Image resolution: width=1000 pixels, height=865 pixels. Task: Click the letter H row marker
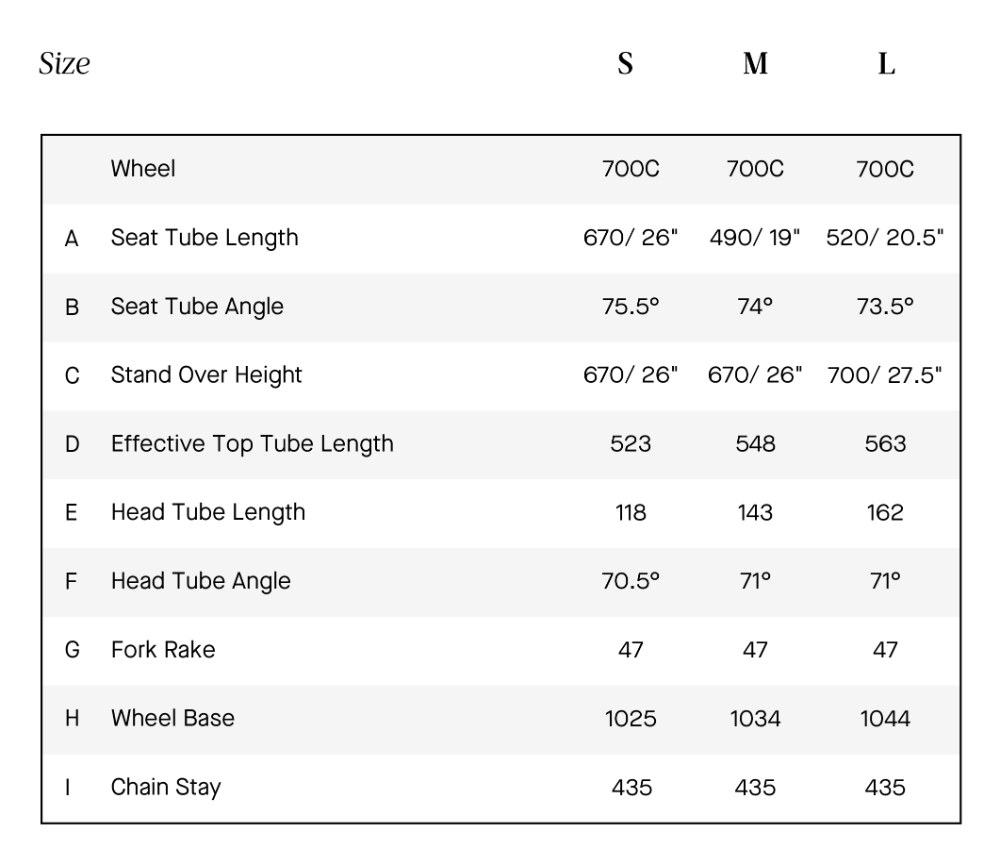tap(71, 718)
